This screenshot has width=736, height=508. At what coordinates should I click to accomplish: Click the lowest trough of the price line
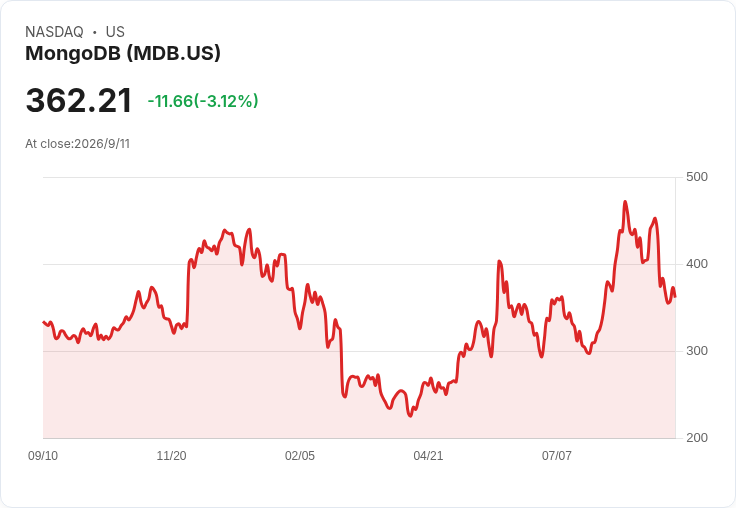coord(410,416)
